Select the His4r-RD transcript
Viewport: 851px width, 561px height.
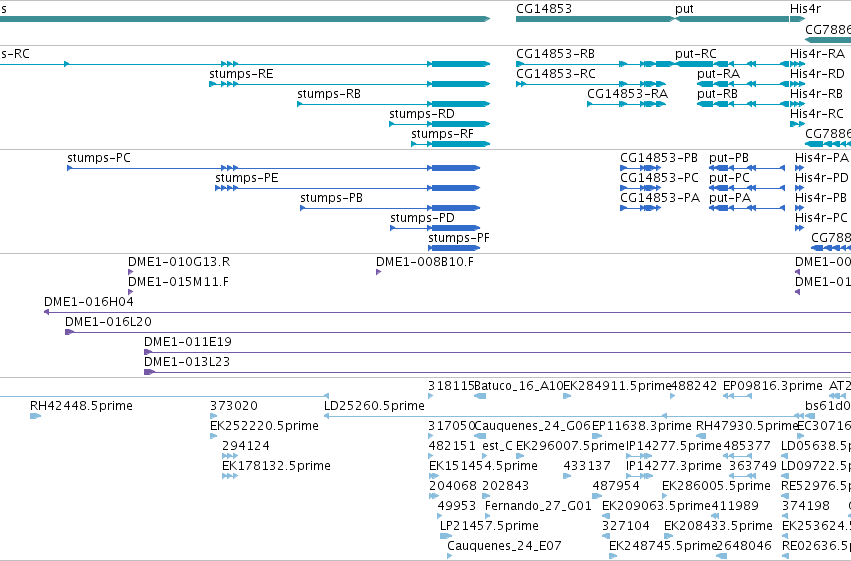click(797, 84)
